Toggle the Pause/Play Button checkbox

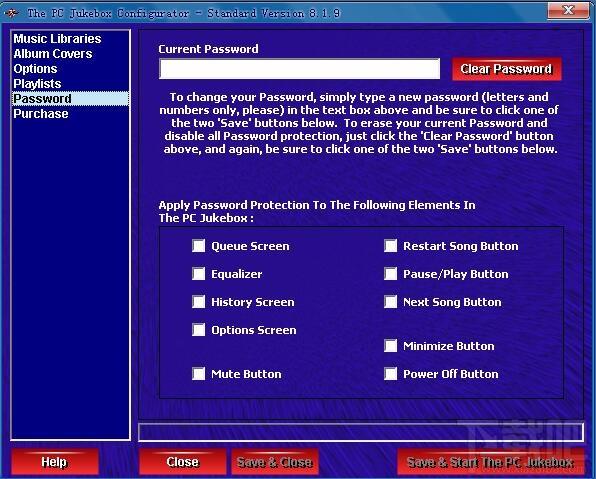tap(390, 274)
